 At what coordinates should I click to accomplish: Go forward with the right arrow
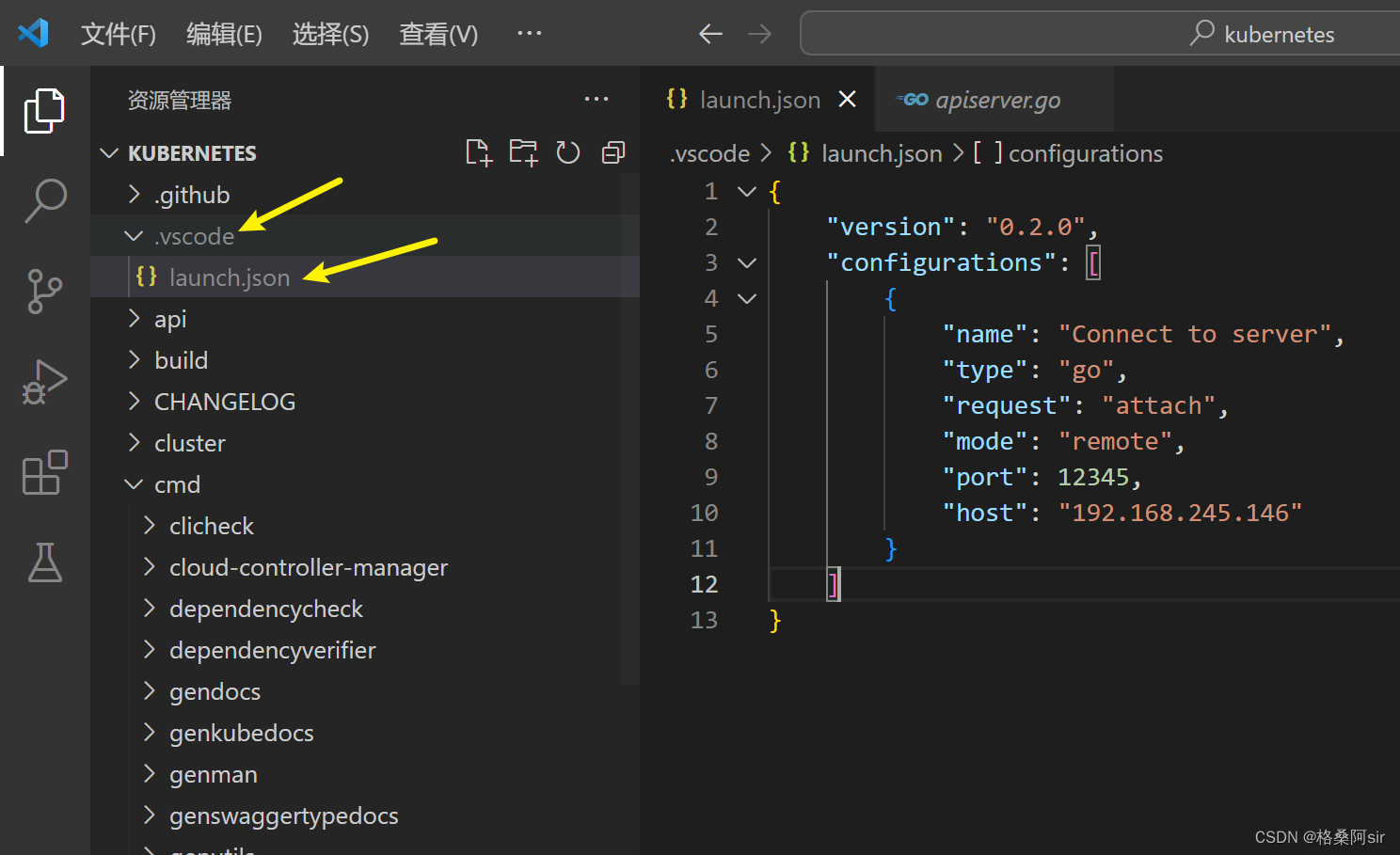pyautogui.click(x=759, y=34)
